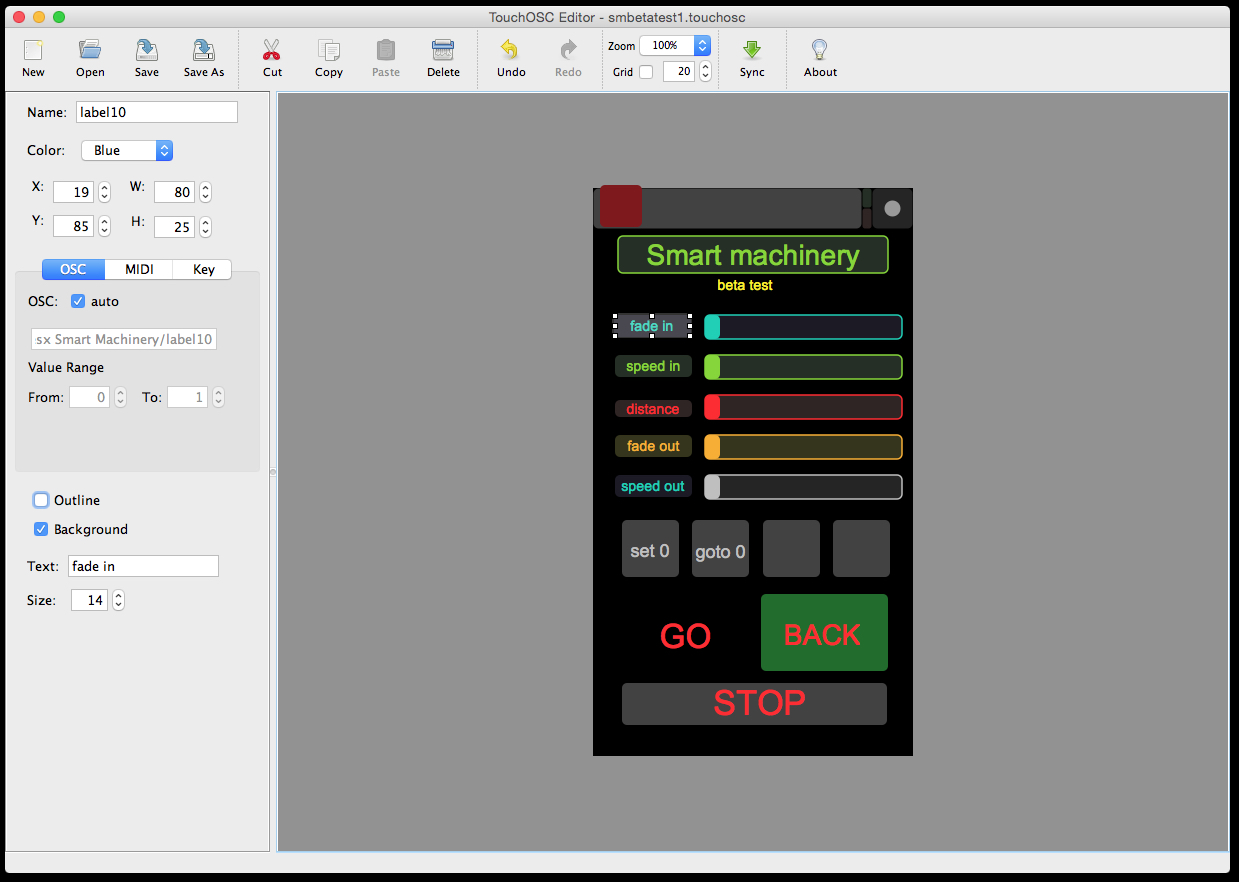Select the speed in label on canvas
The height and width of the screenshot is (882, 1239).
click(653, 366)
